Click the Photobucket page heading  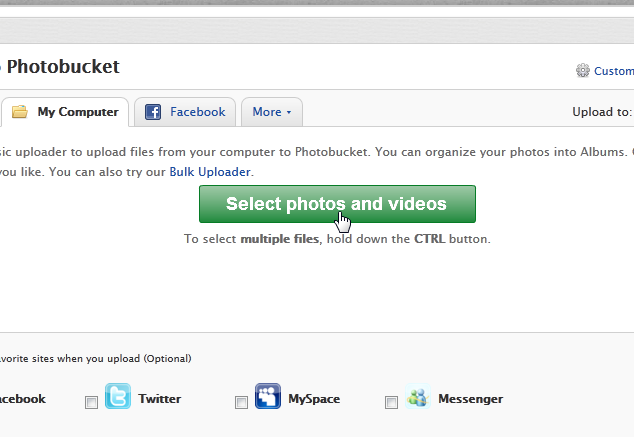click(x=63, y=67)
